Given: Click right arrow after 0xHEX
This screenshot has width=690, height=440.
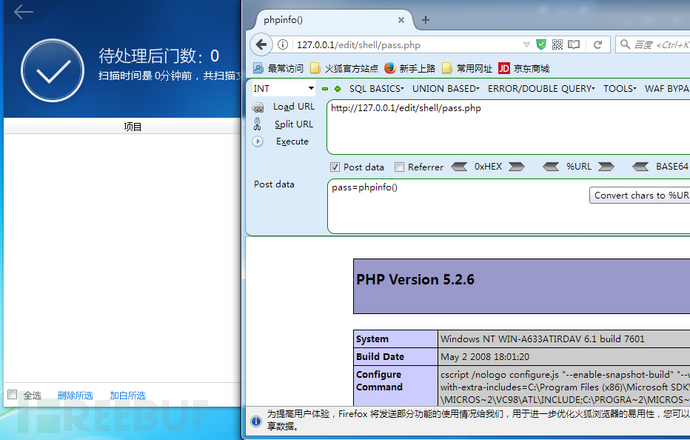Looking at the screenshot, I should click(x=516, y=167).
